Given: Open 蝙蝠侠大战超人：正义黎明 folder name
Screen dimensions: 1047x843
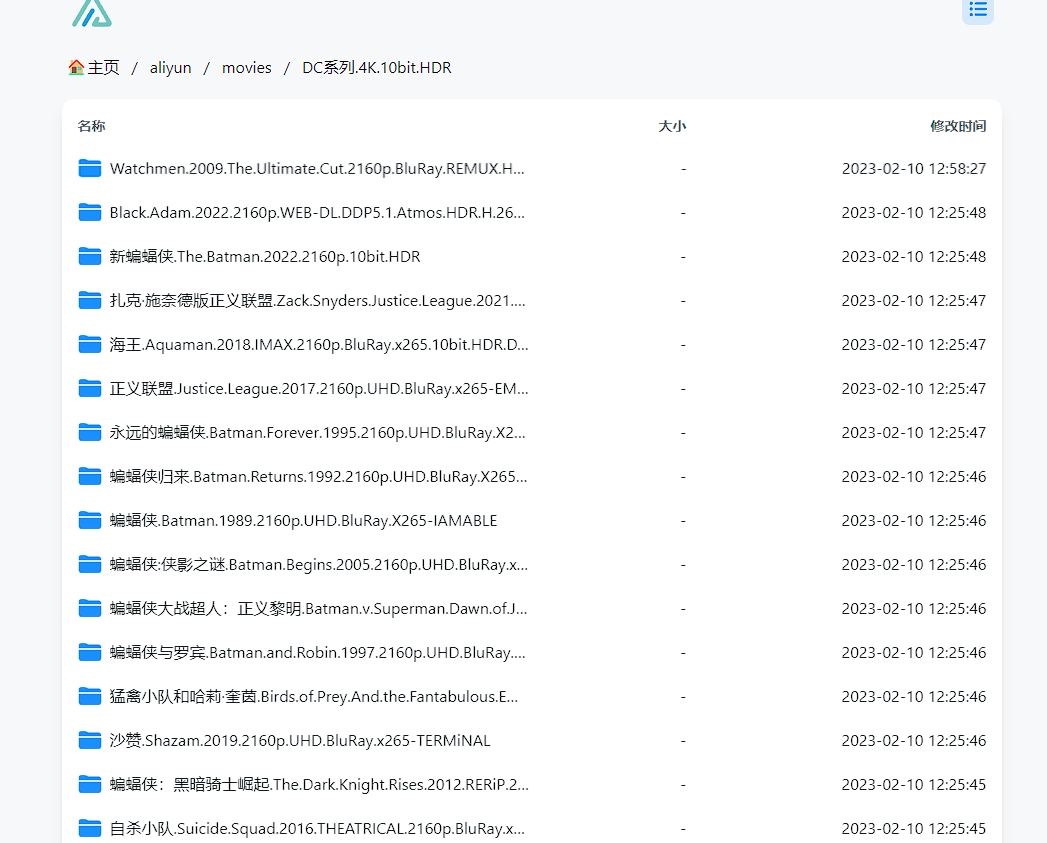Looking at the screenshot, I should 319,609.
